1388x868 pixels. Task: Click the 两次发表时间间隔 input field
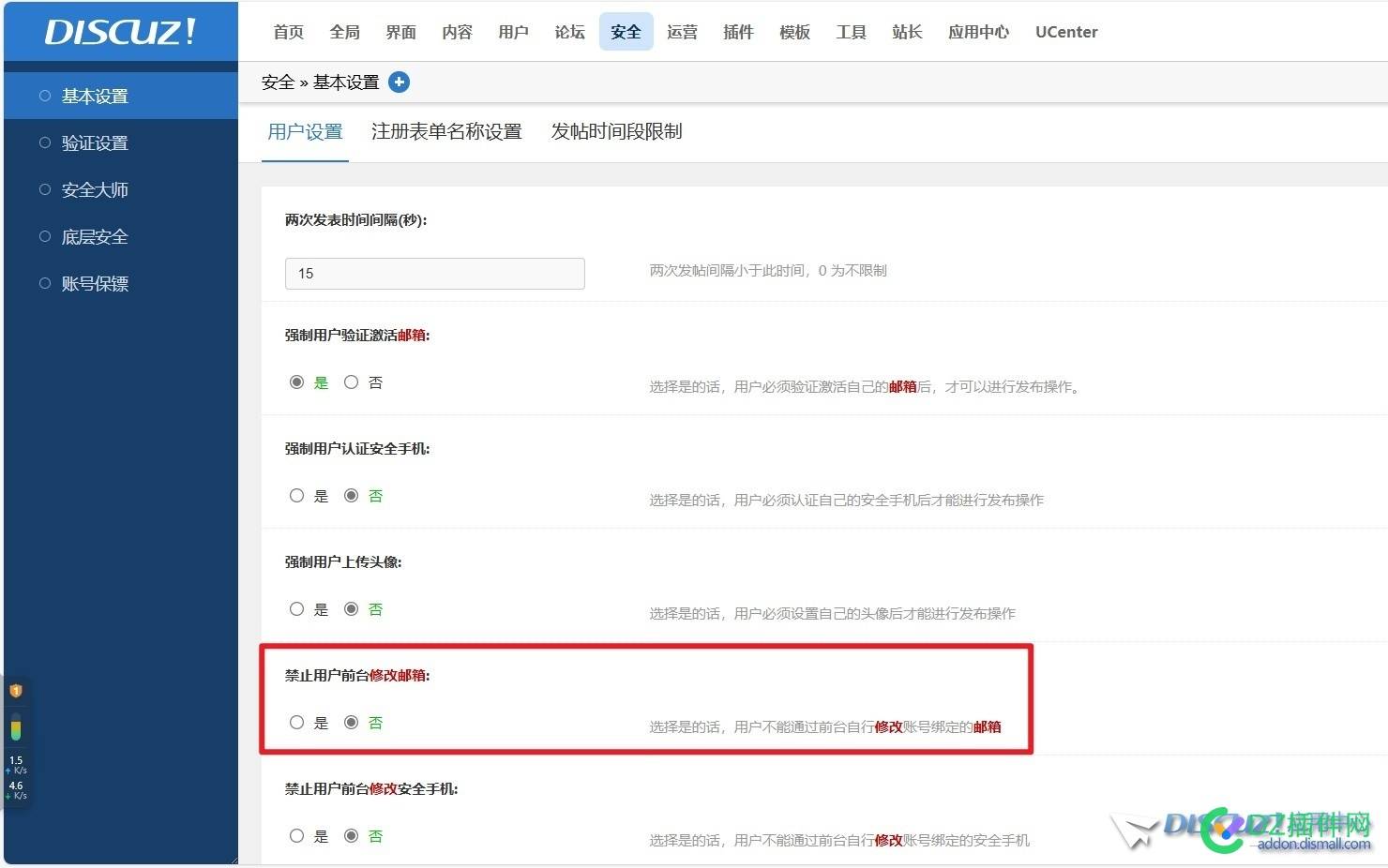click(435, 274)
